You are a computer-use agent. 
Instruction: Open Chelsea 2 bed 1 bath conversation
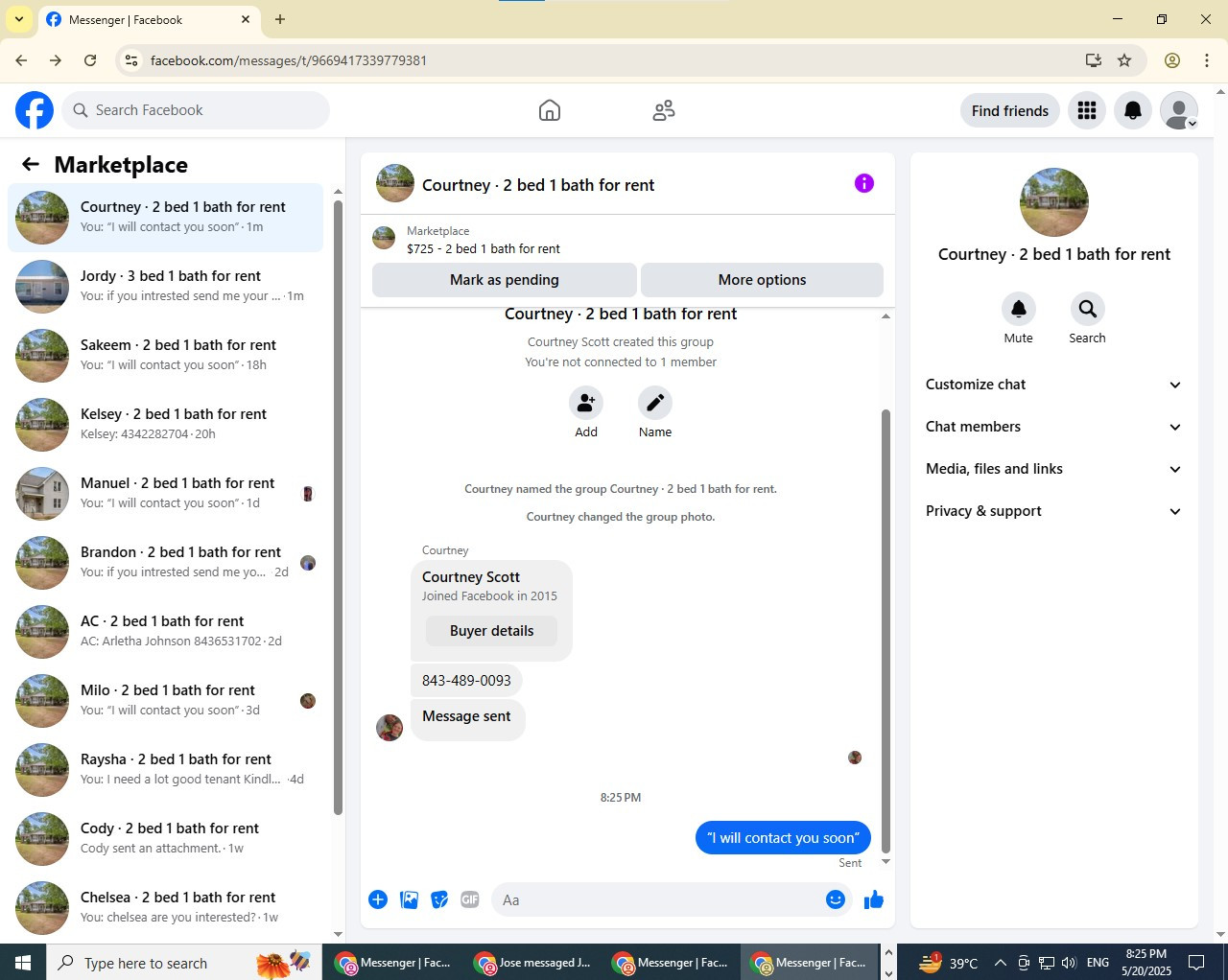[x=166, y=908]
